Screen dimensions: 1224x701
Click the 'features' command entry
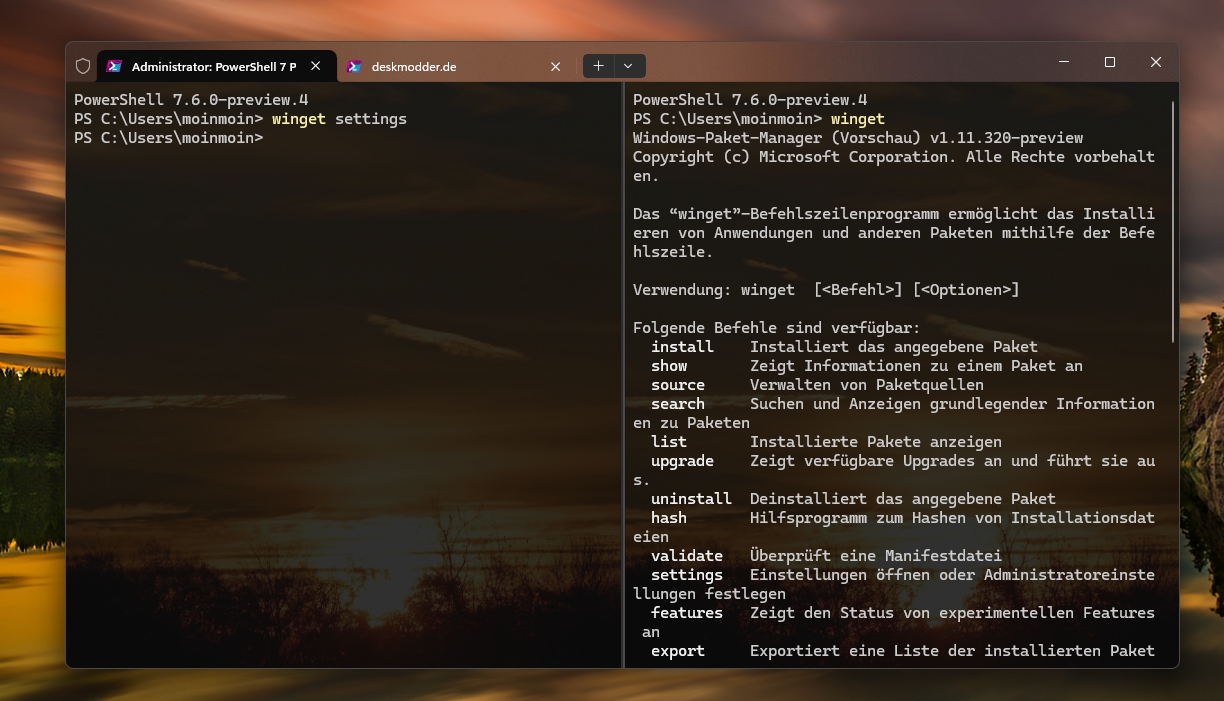687,613
